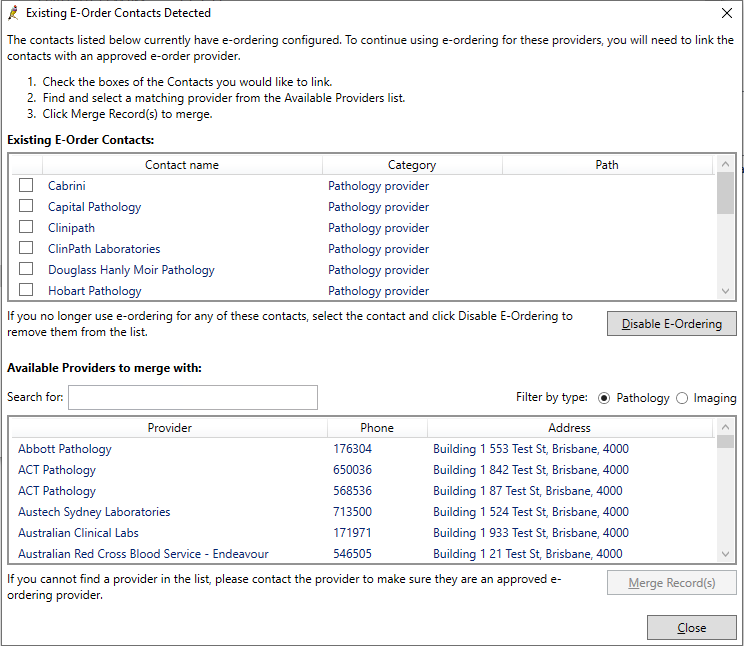Click phone number 546505
Image resolution: width=744 pixels, height=646 pixels.
click(x=352, y=553)
